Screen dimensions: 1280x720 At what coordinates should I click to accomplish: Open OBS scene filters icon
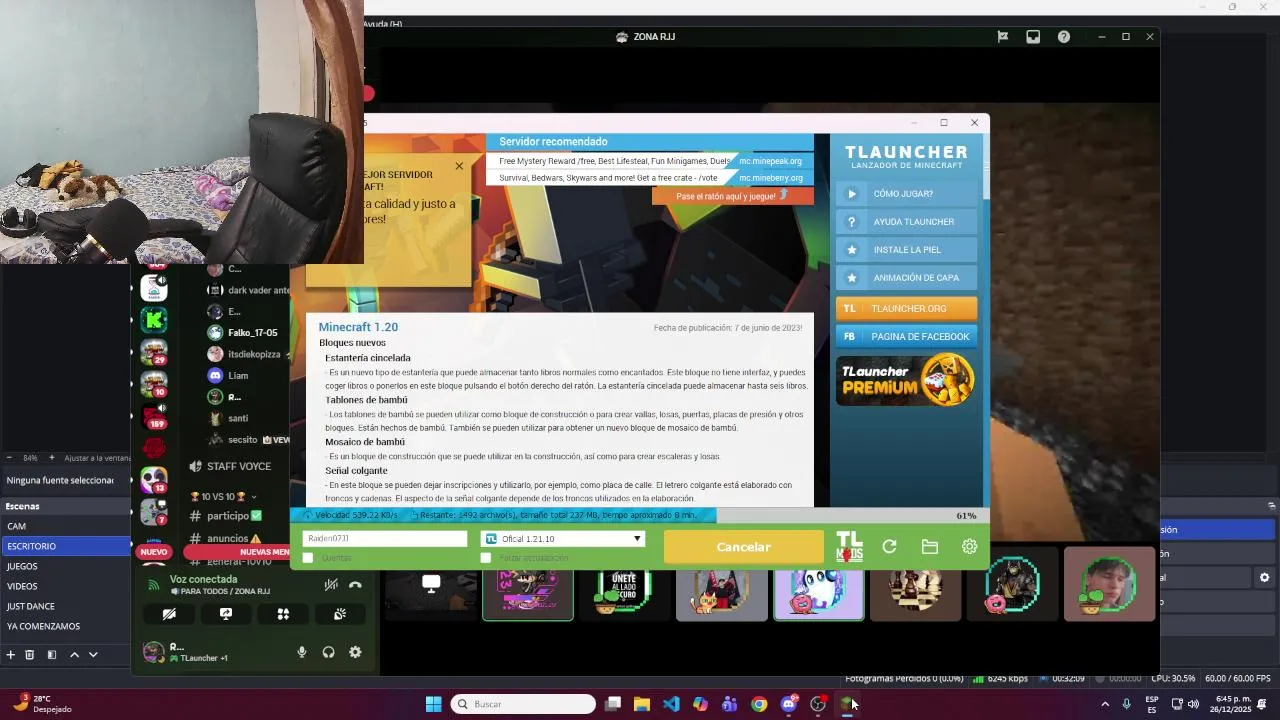click(x=52, y=655)
